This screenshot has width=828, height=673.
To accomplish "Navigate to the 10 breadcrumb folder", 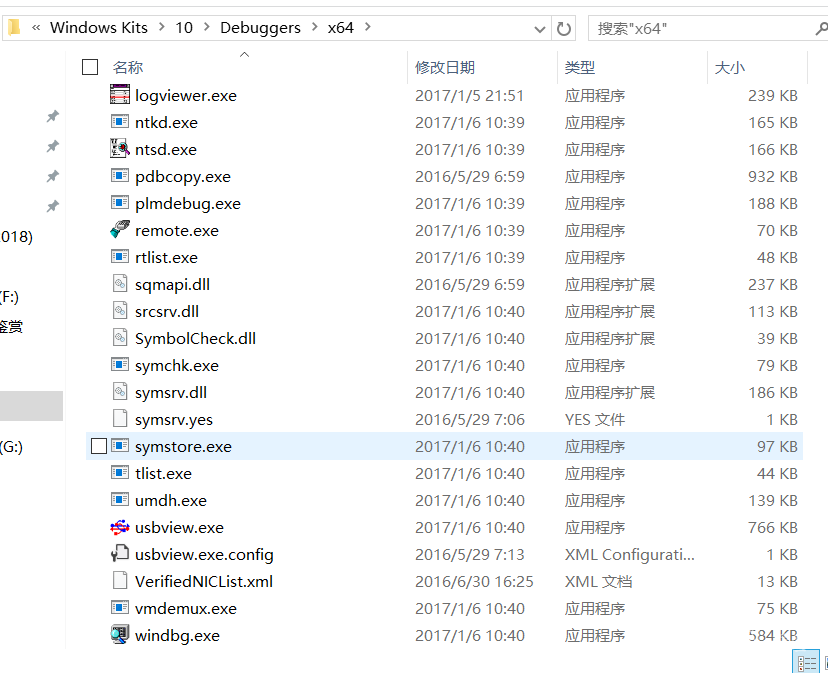I will tap(184, 27).
